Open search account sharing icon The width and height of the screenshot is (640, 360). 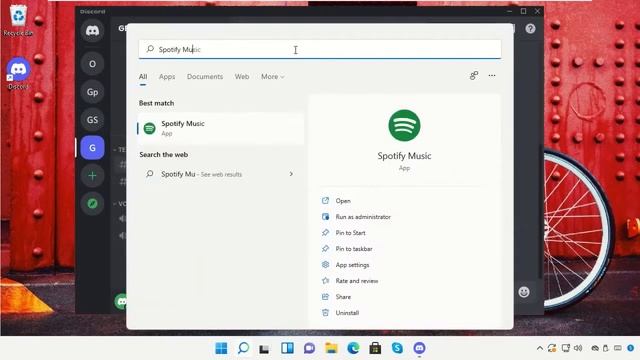[x=473, y=76]
